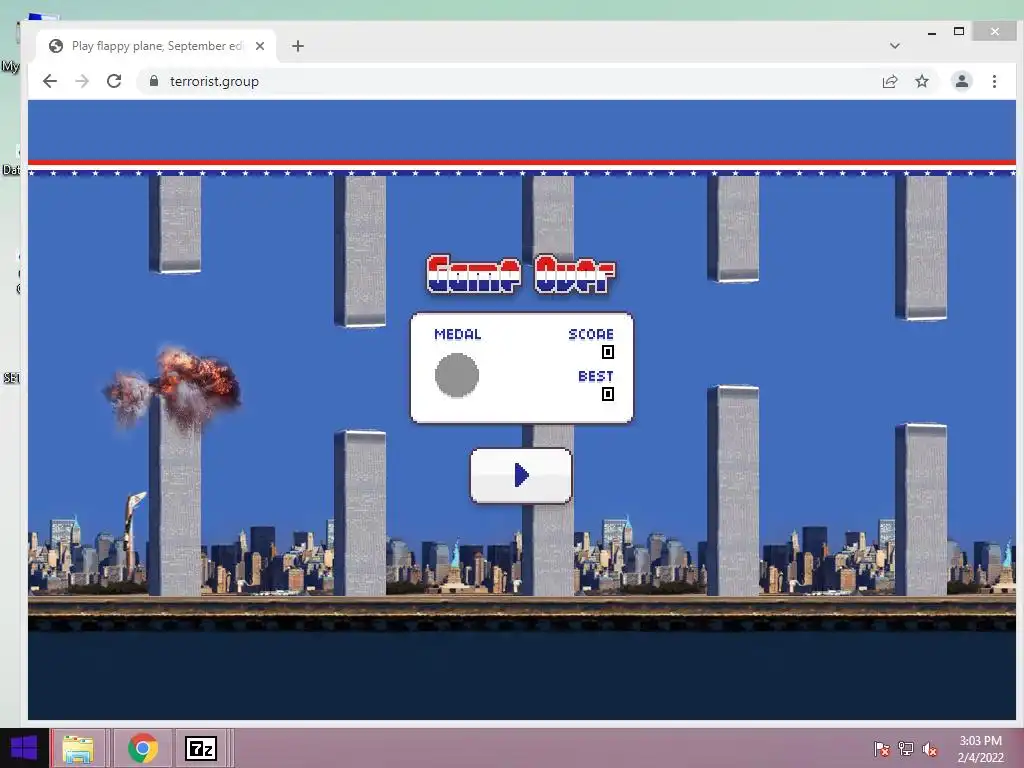
Task: Close the Play flappy plane tab
Action: (x=260, y=46)
